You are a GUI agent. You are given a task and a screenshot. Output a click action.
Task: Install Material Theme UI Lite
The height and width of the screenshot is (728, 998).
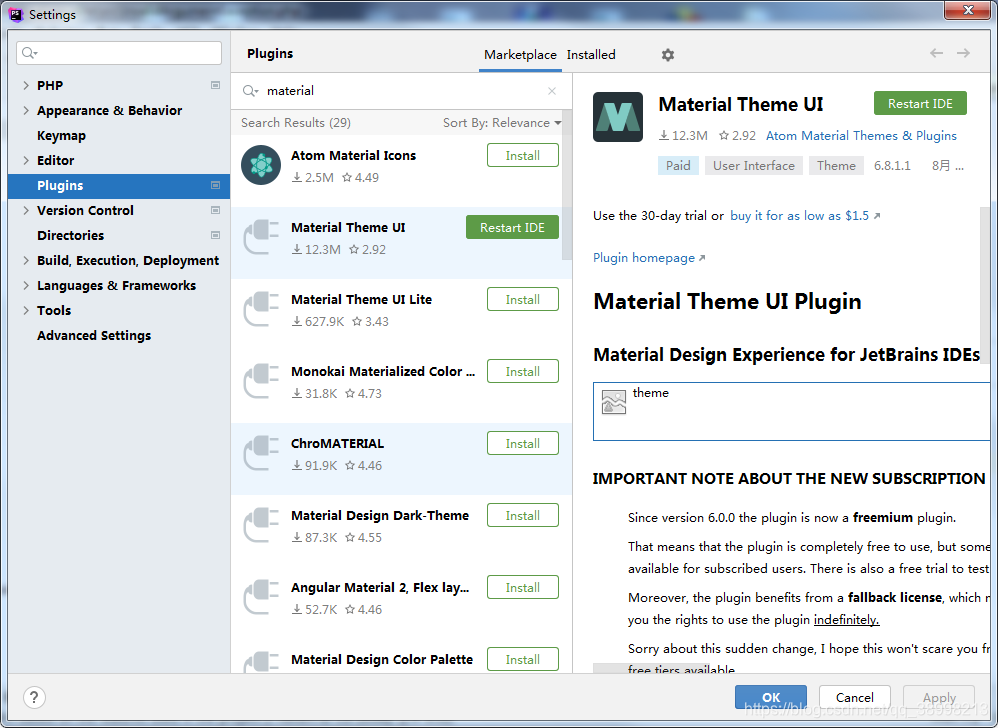click(523, 299)
